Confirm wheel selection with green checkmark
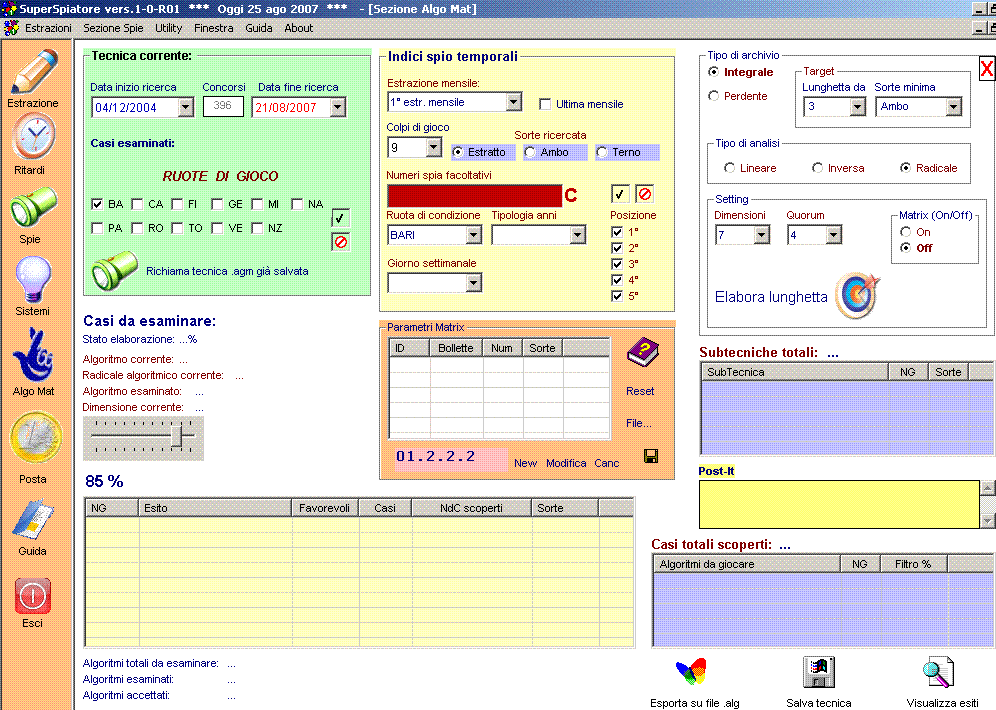 [340, 218]
